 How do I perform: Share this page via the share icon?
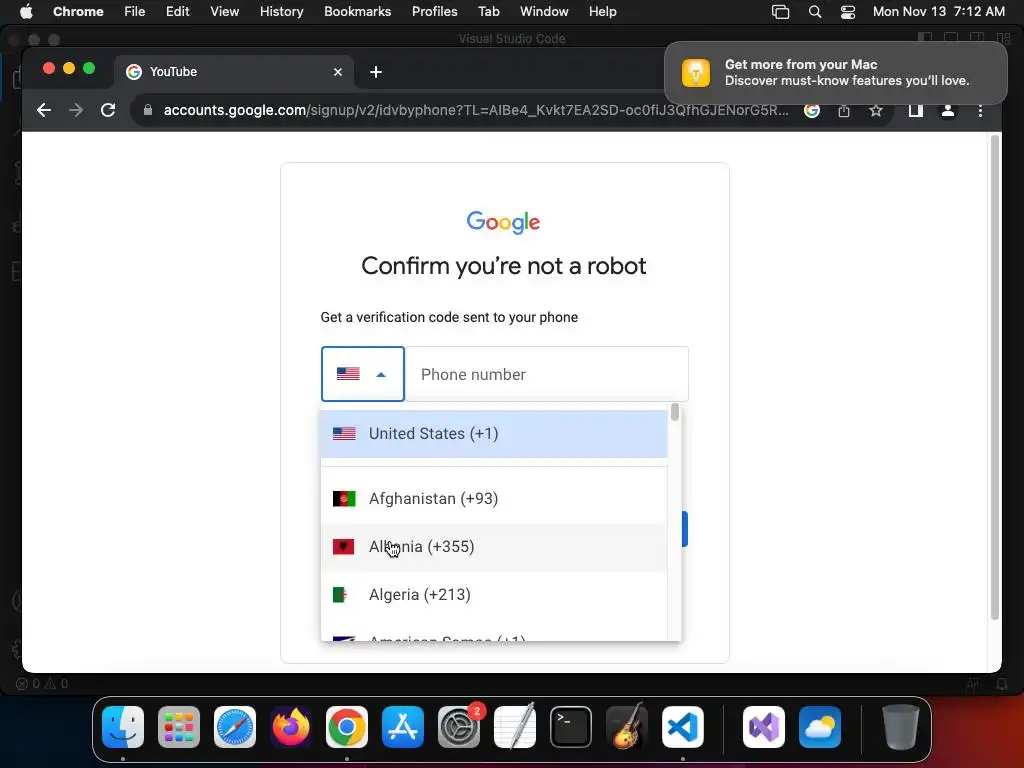click(x=844, y=110)
